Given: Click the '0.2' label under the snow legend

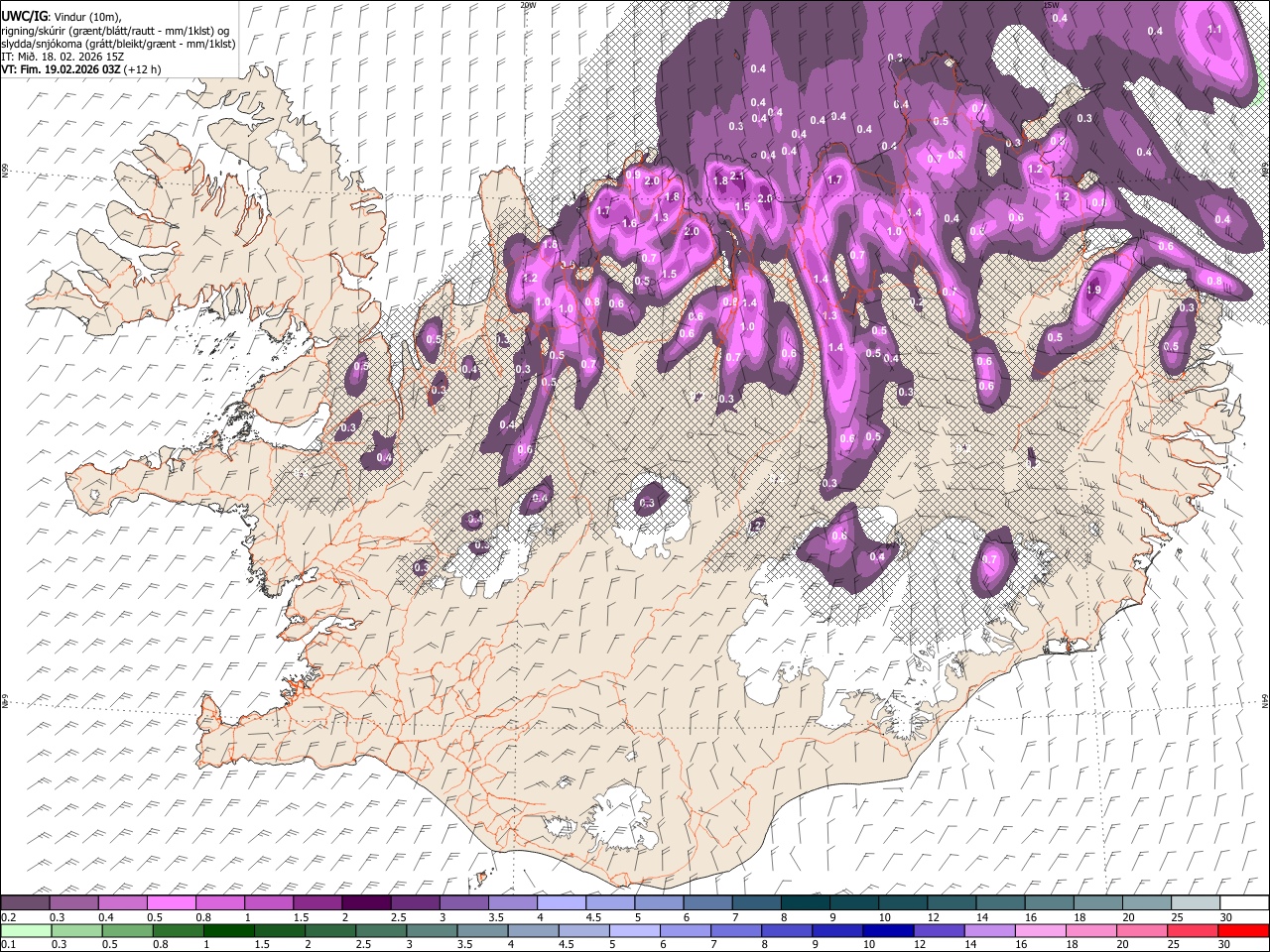Looking at the screenshot, I should pos(8,917).
